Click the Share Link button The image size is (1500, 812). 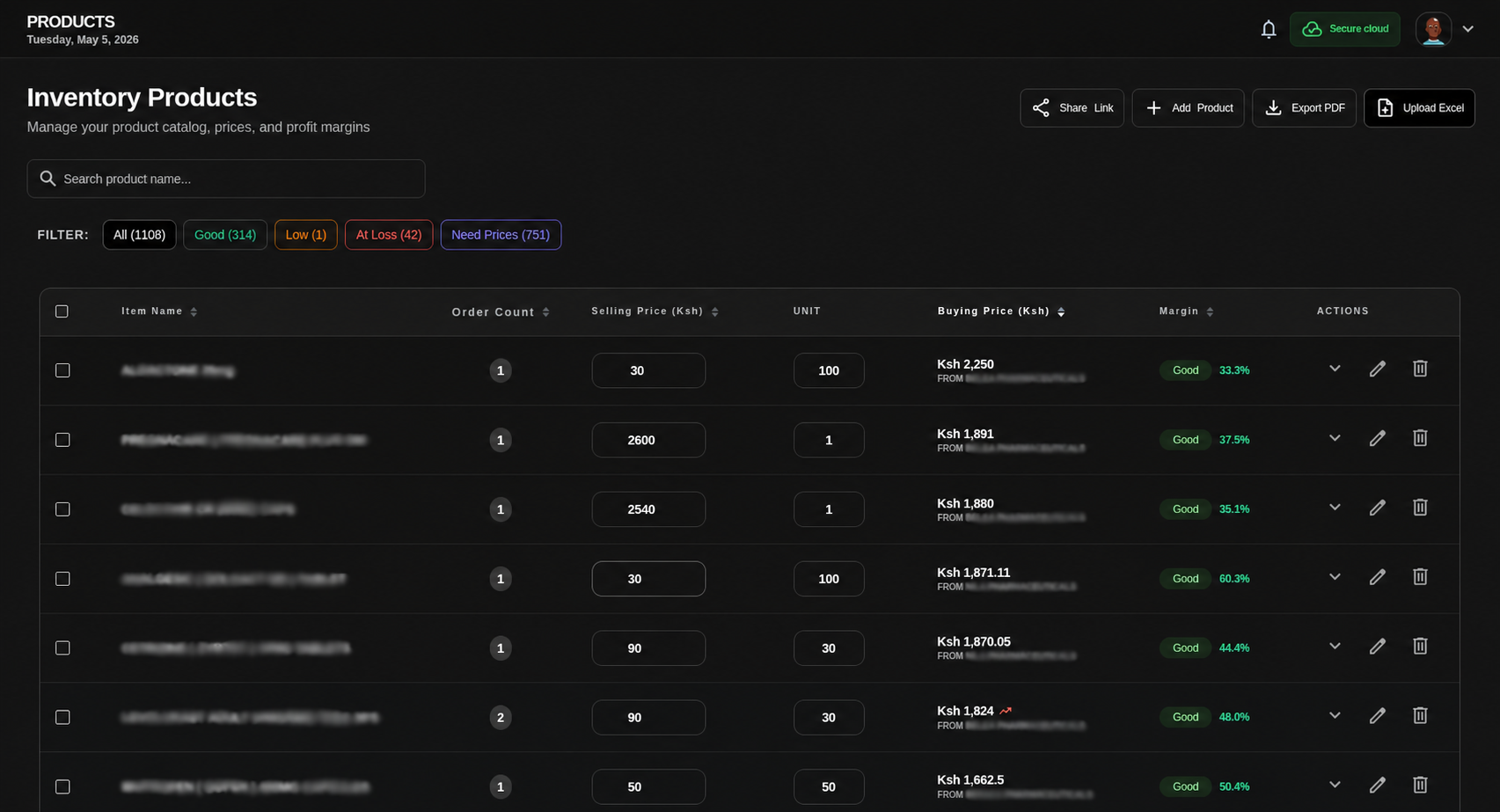[1072, 108]
